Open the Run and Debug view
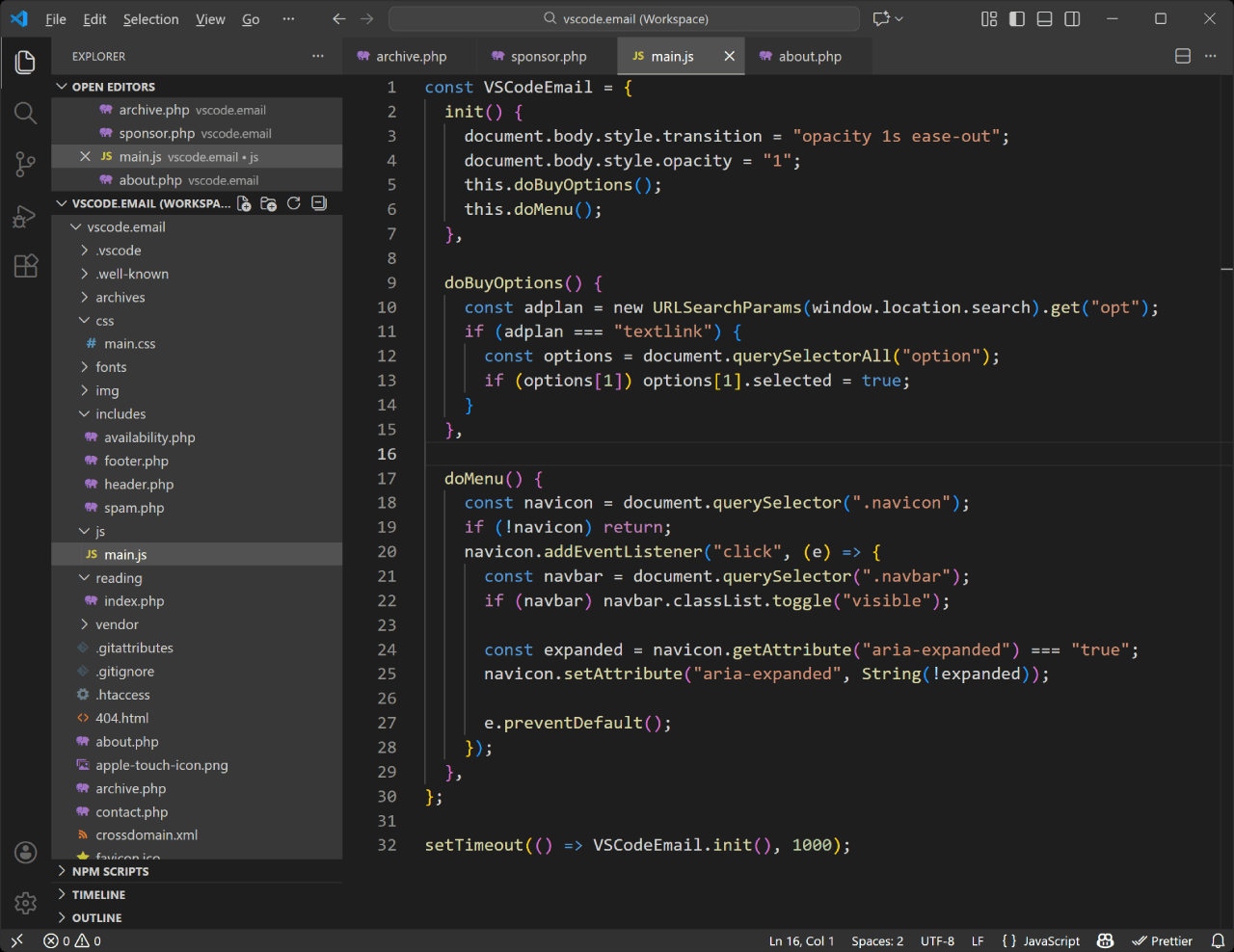This screenshot has height=952, width=1234. [x=26, y=216]
